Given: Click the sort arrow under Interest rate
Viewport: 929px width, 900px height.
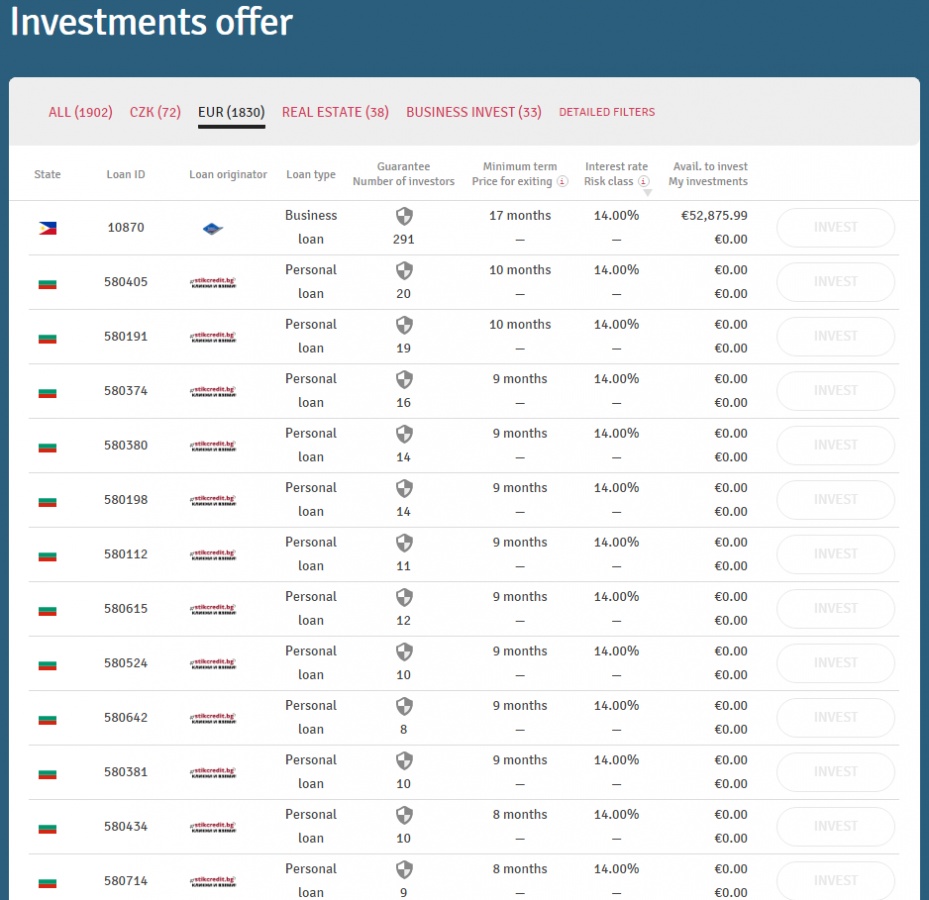Looking at the screenshot, I should 647,192.
